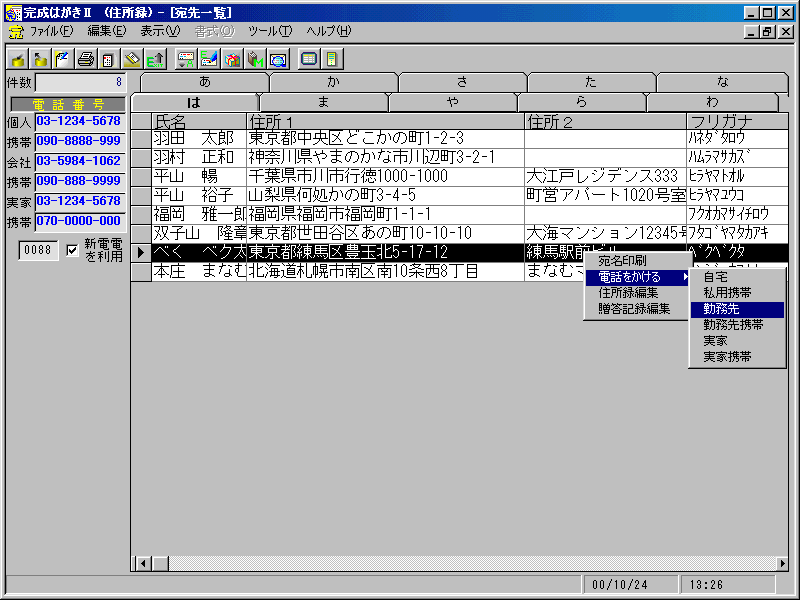Screen dimensions: 800x600
Task: Click the 0088 prefix input field
Action: [38, 250]
